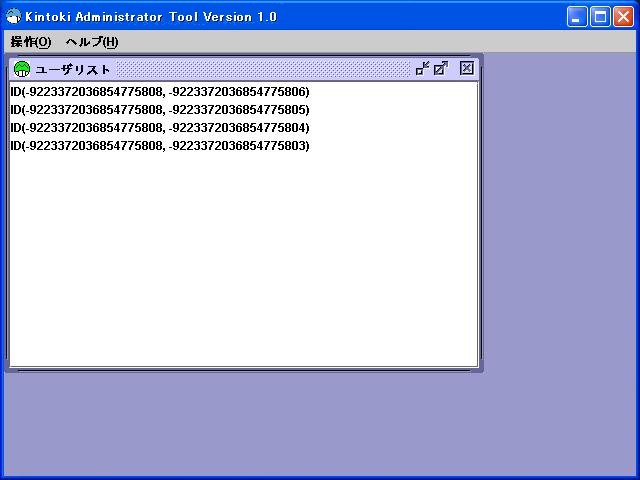Click the Kintoki app icon in title bar

[x=12, y=17]
